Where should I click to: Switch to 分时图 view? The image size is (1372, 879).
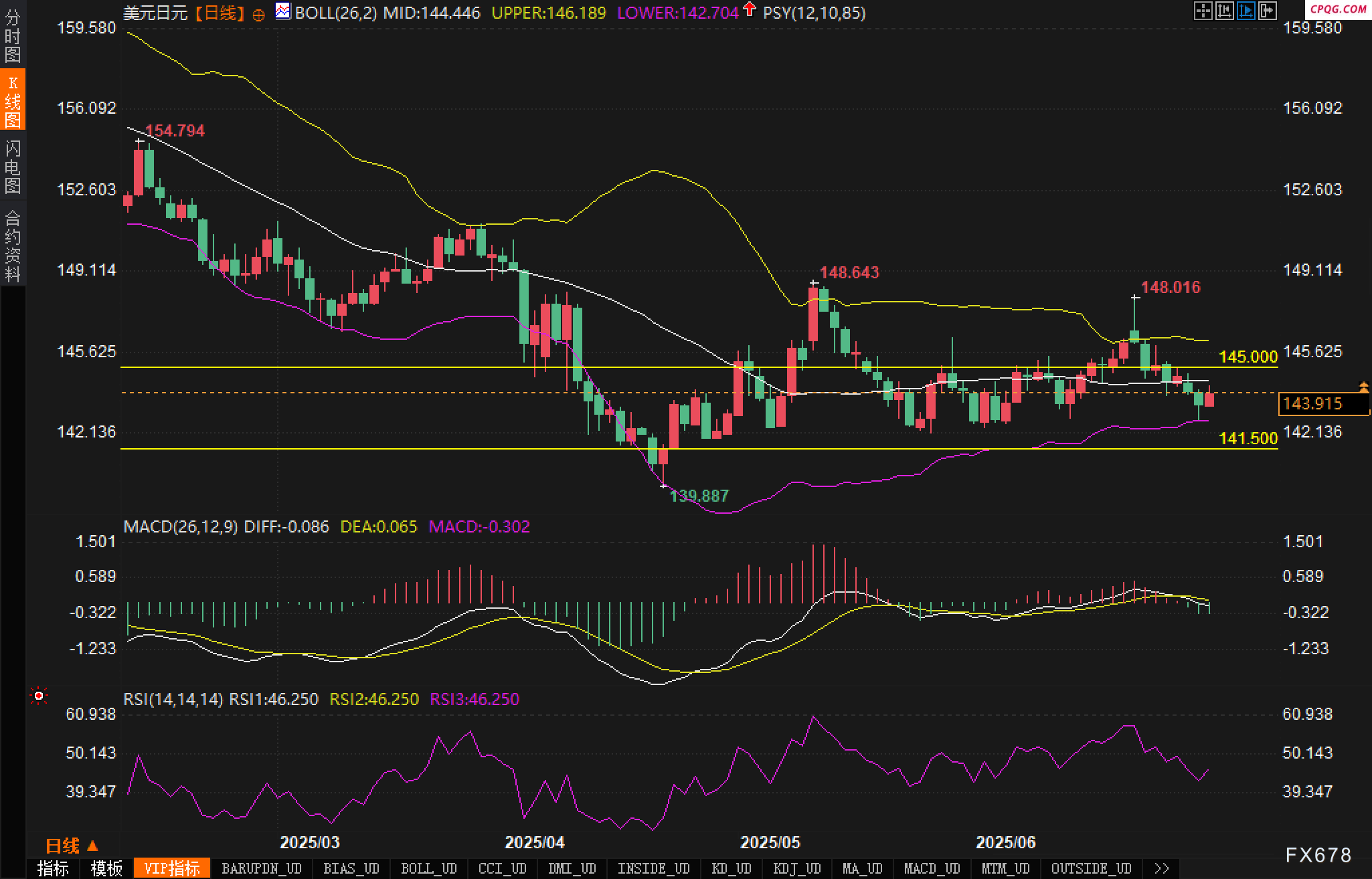13,36
